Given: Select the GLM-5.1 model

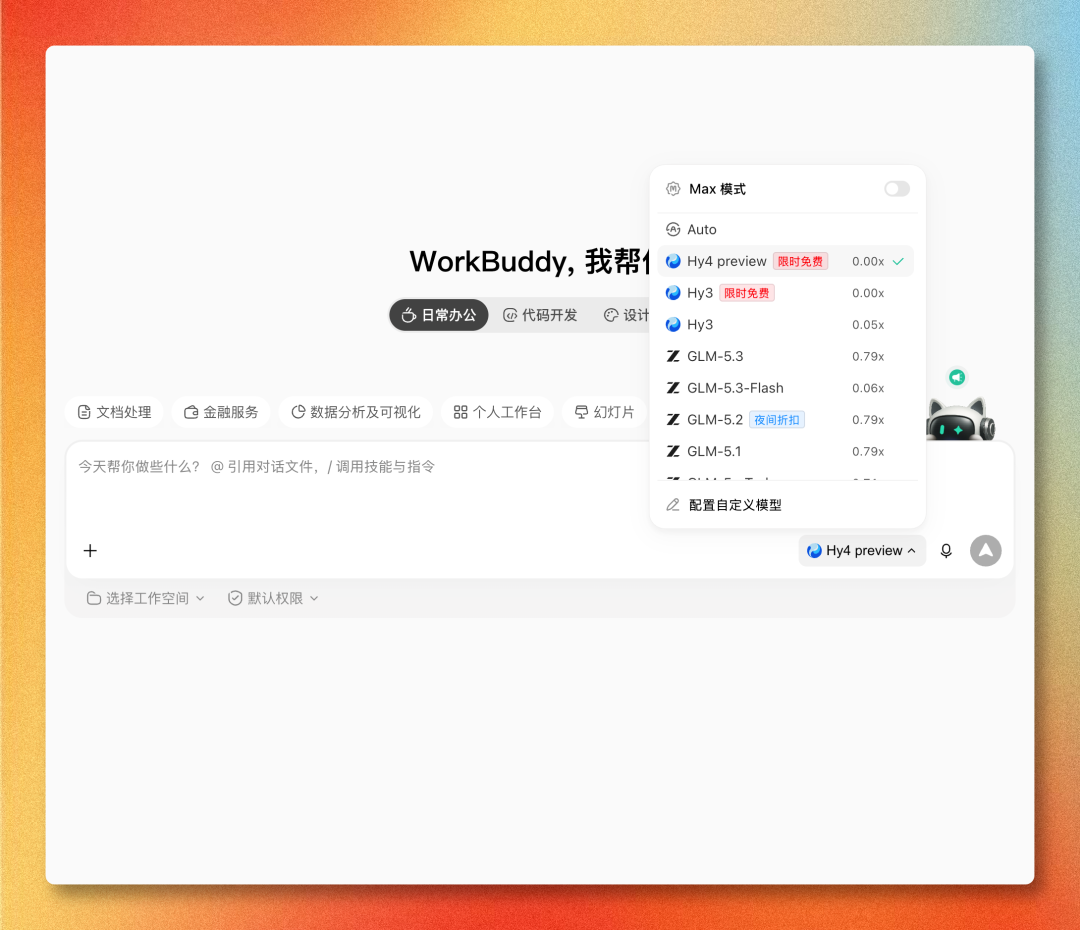Looking at the screenshot, I should pos(786,451).
